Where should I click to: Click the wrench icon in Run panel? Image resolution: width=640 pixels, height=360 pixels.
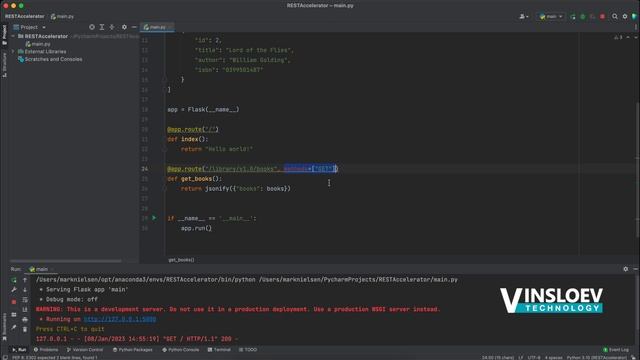point(13,289)
